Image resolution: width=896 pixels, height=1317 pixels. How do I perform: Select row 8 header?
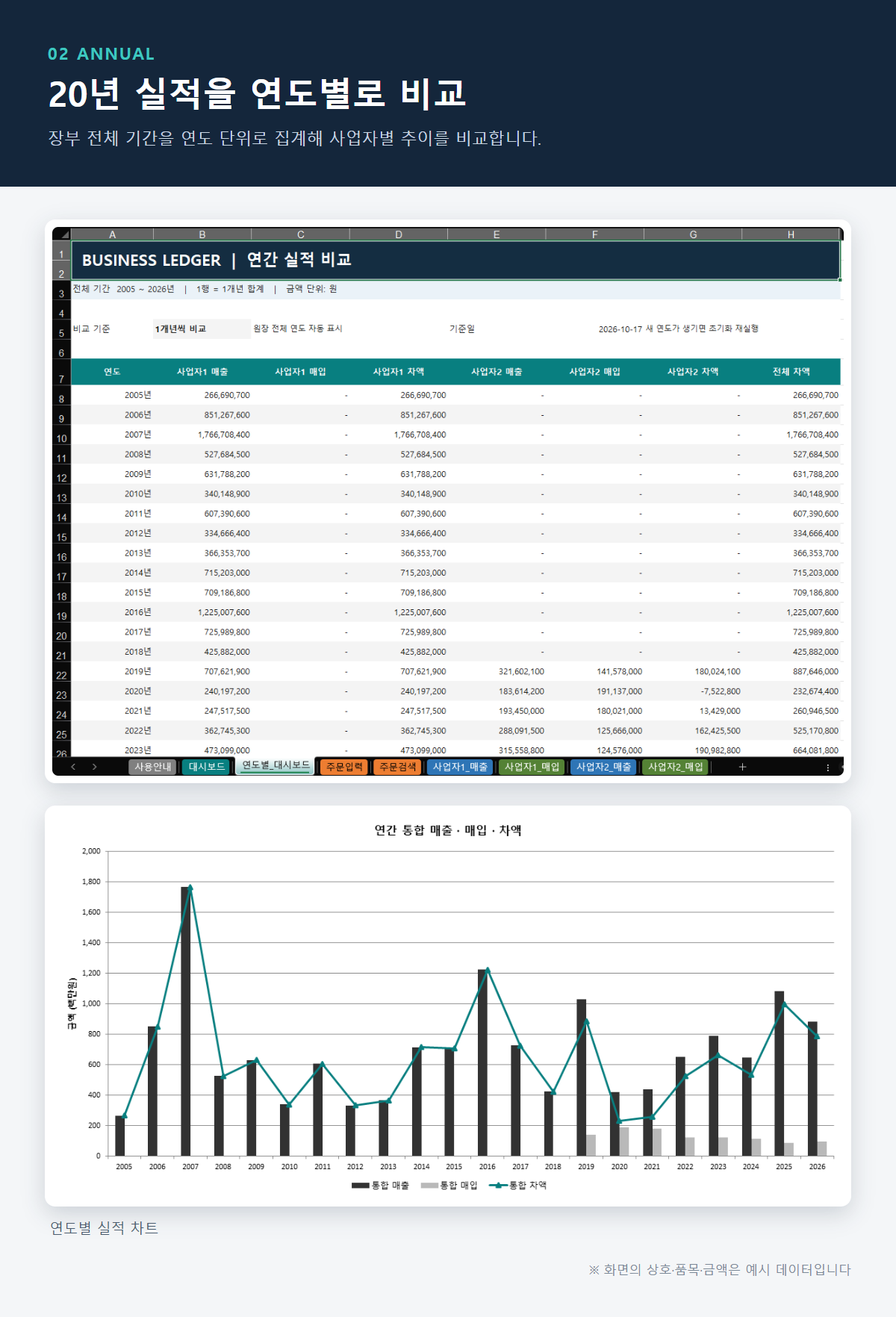coord(61,396)
